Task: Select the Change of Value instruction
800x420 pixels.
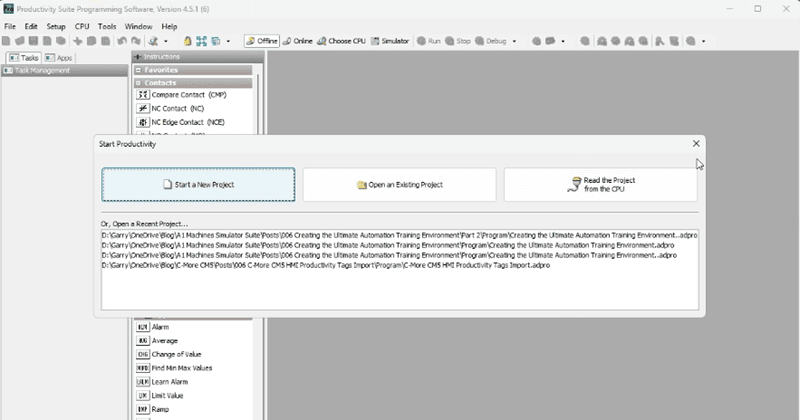Action: click(x=178, y=355)
